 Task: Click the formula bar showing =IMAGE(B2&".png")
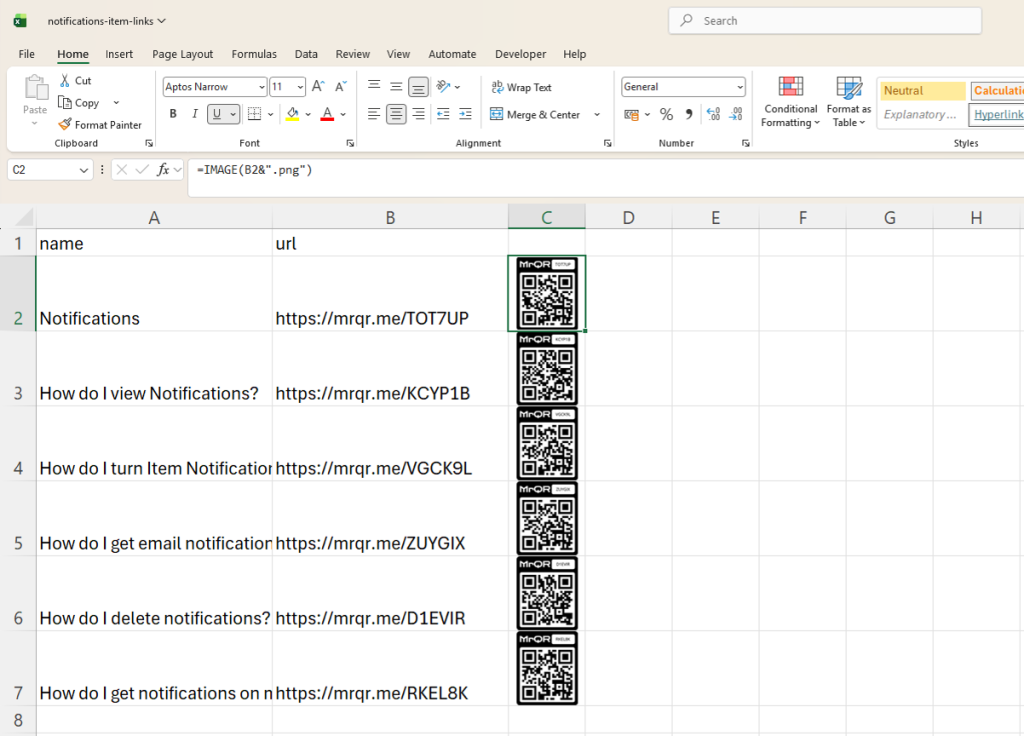(605, 177)
